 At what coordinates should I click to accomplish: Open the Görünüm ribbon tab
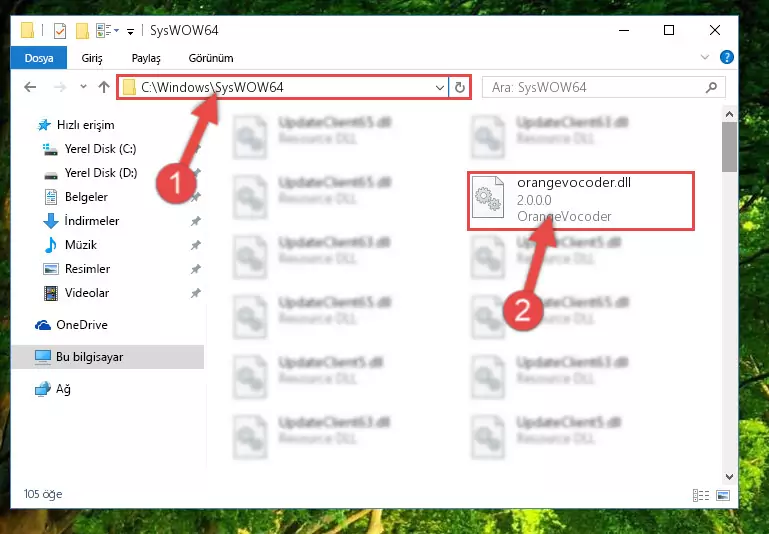[211, 58]
